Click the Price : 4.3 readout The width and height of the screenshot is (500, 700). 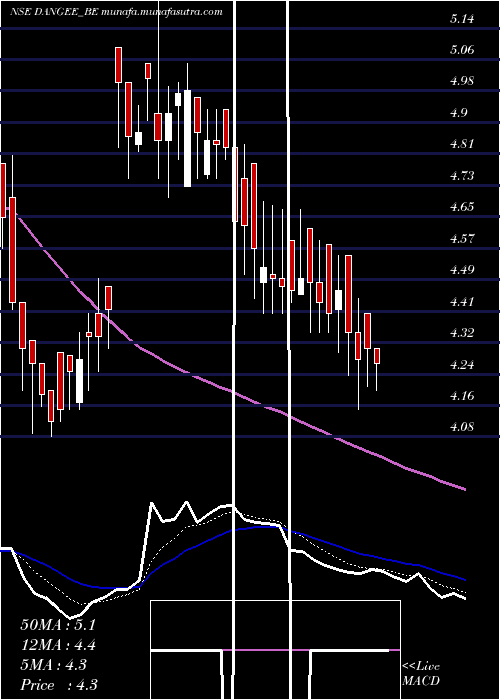[58, 685]
